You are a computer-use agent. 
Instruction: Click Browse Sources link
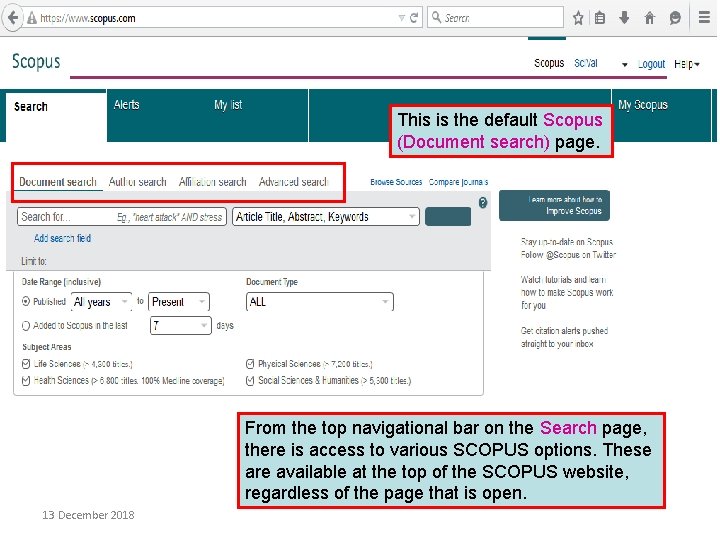pyautogui.click(x=396, y=182)
